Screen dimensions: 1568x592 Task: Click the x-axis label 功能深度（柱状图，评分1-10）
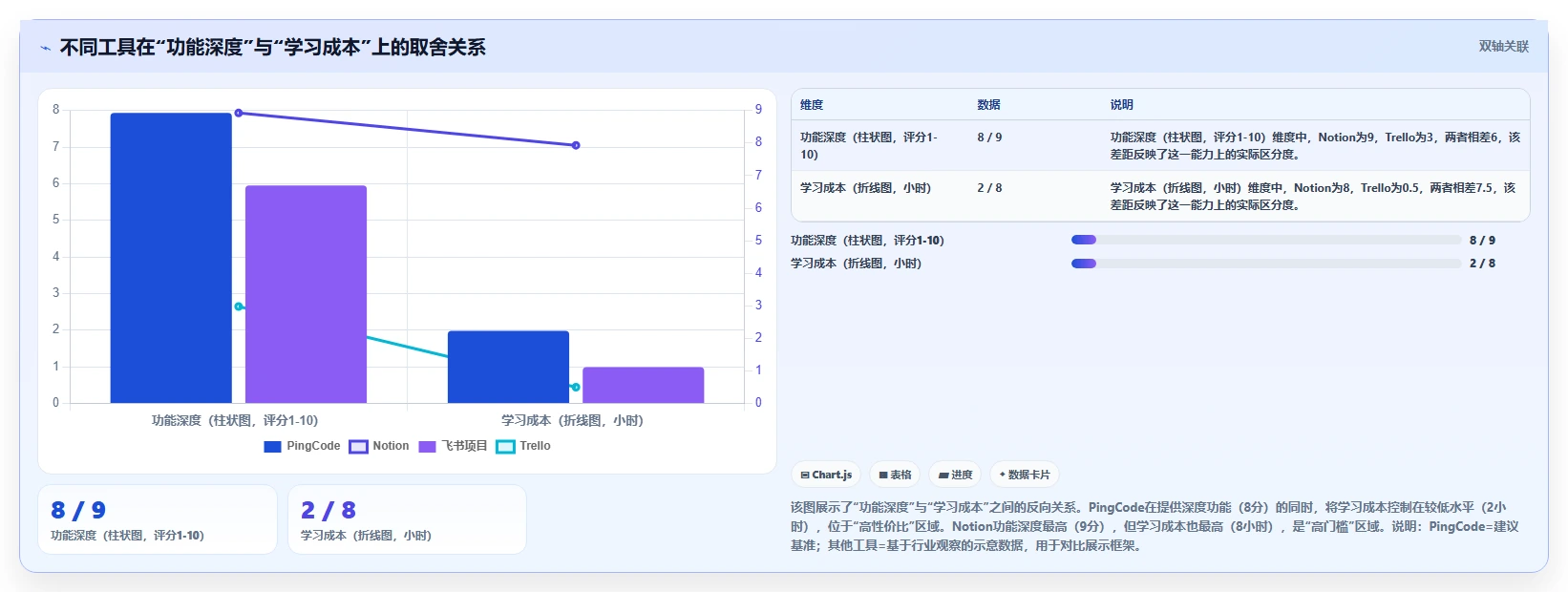[235, 420]
